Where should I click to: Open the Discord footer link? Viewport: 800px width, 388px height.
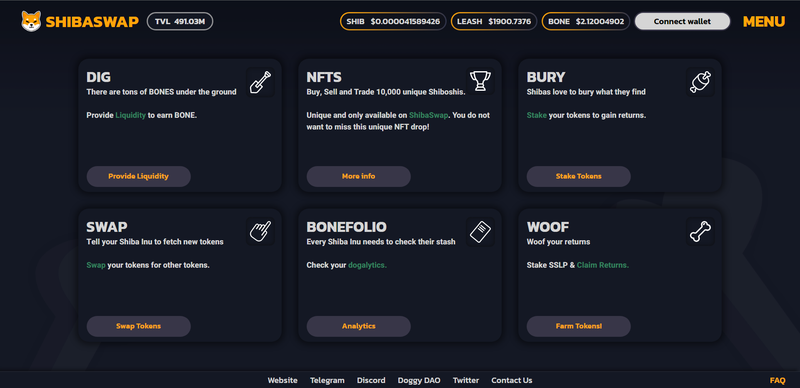(x=371, y=380)
